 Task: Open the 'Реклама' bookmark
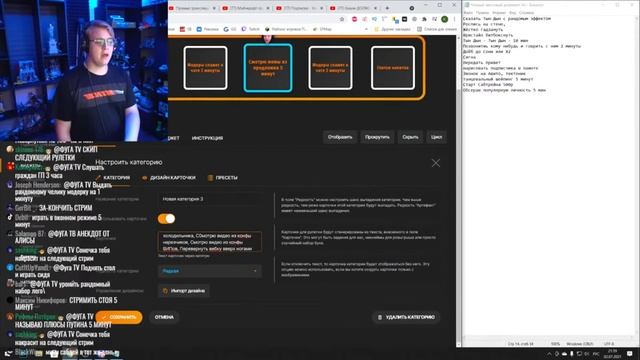[x=208, y=29]
